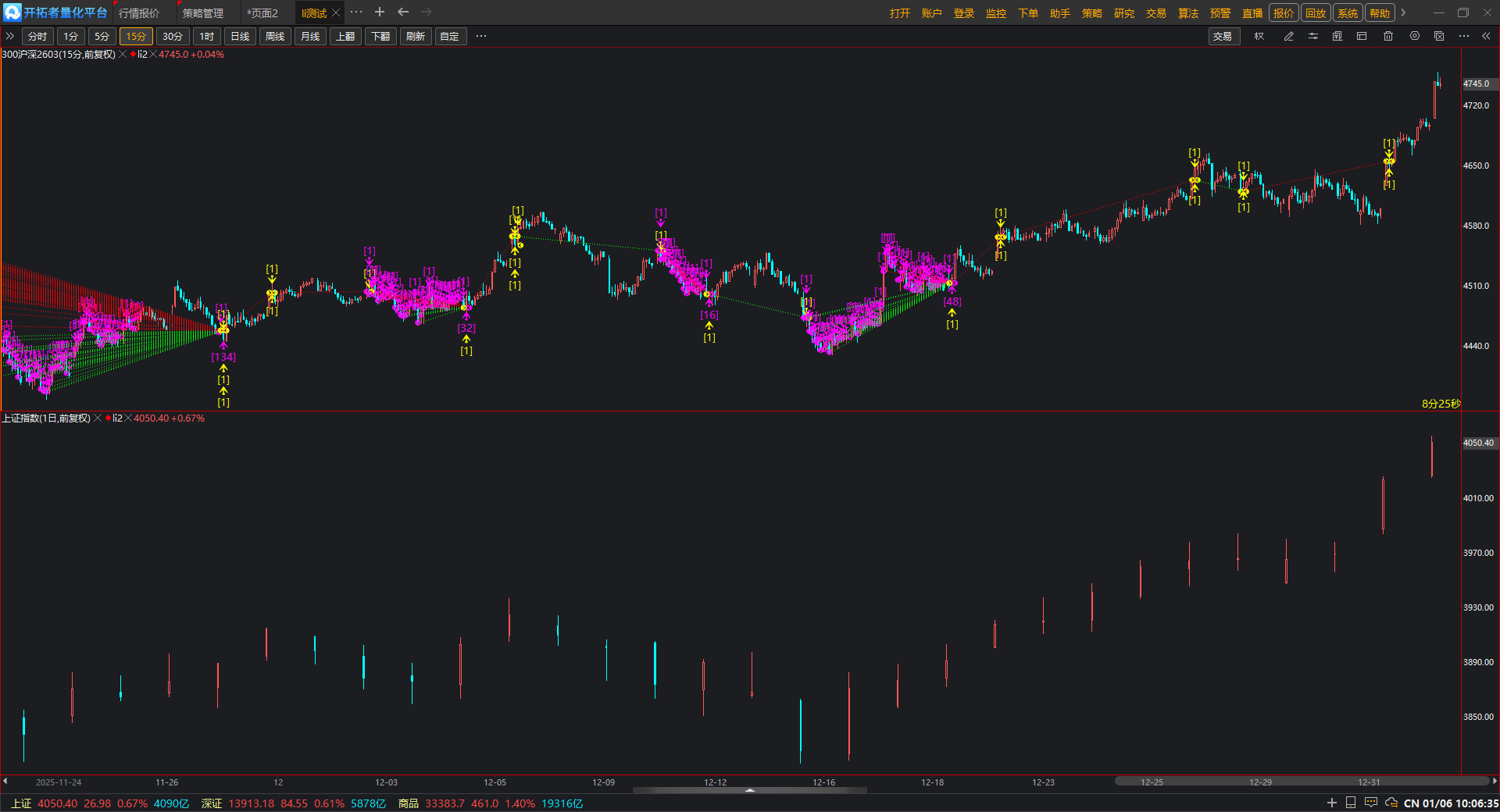Expand the left sidebar with double chevron
1500x812 pixels.
click(x=10, y=37)
